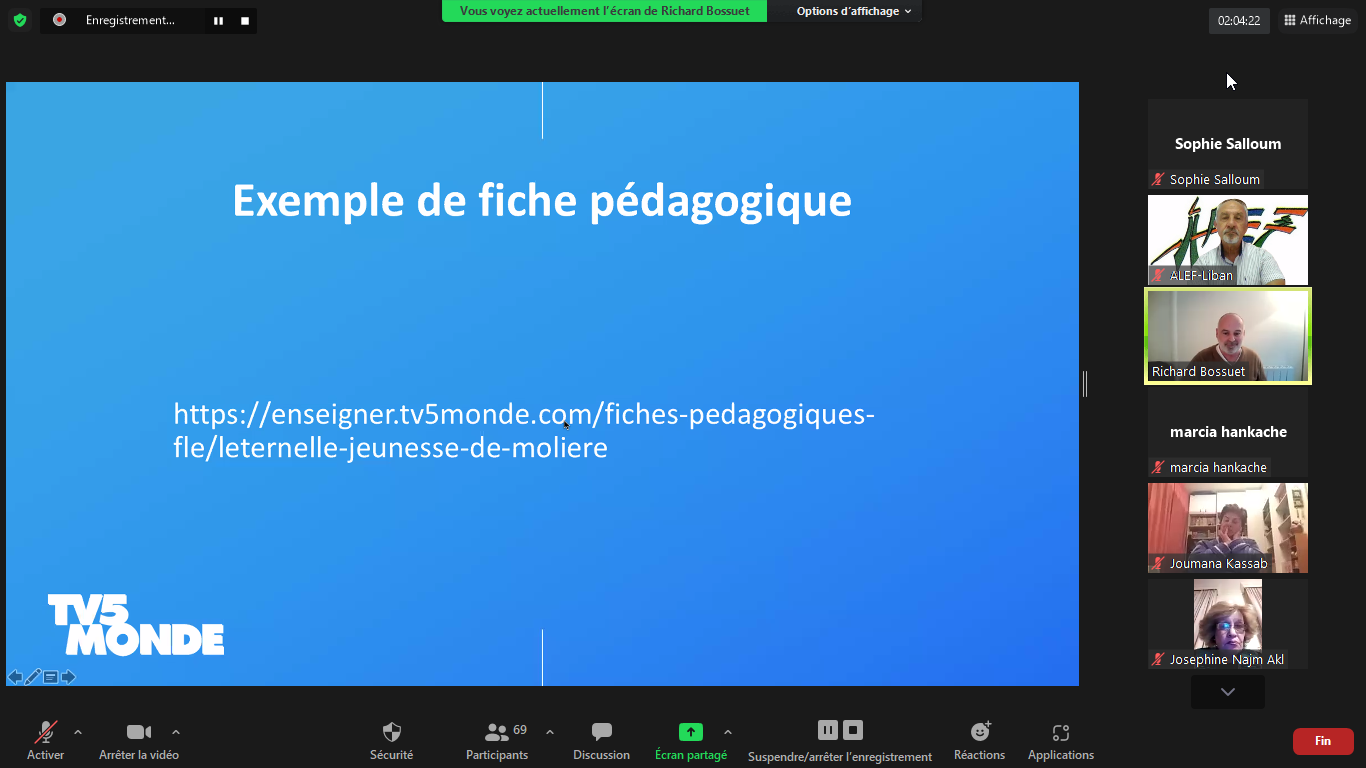Image resolution: width=1366 pixels, height=768 pixels.
Task: Select the slideshow pen tool
Action: 33,677
